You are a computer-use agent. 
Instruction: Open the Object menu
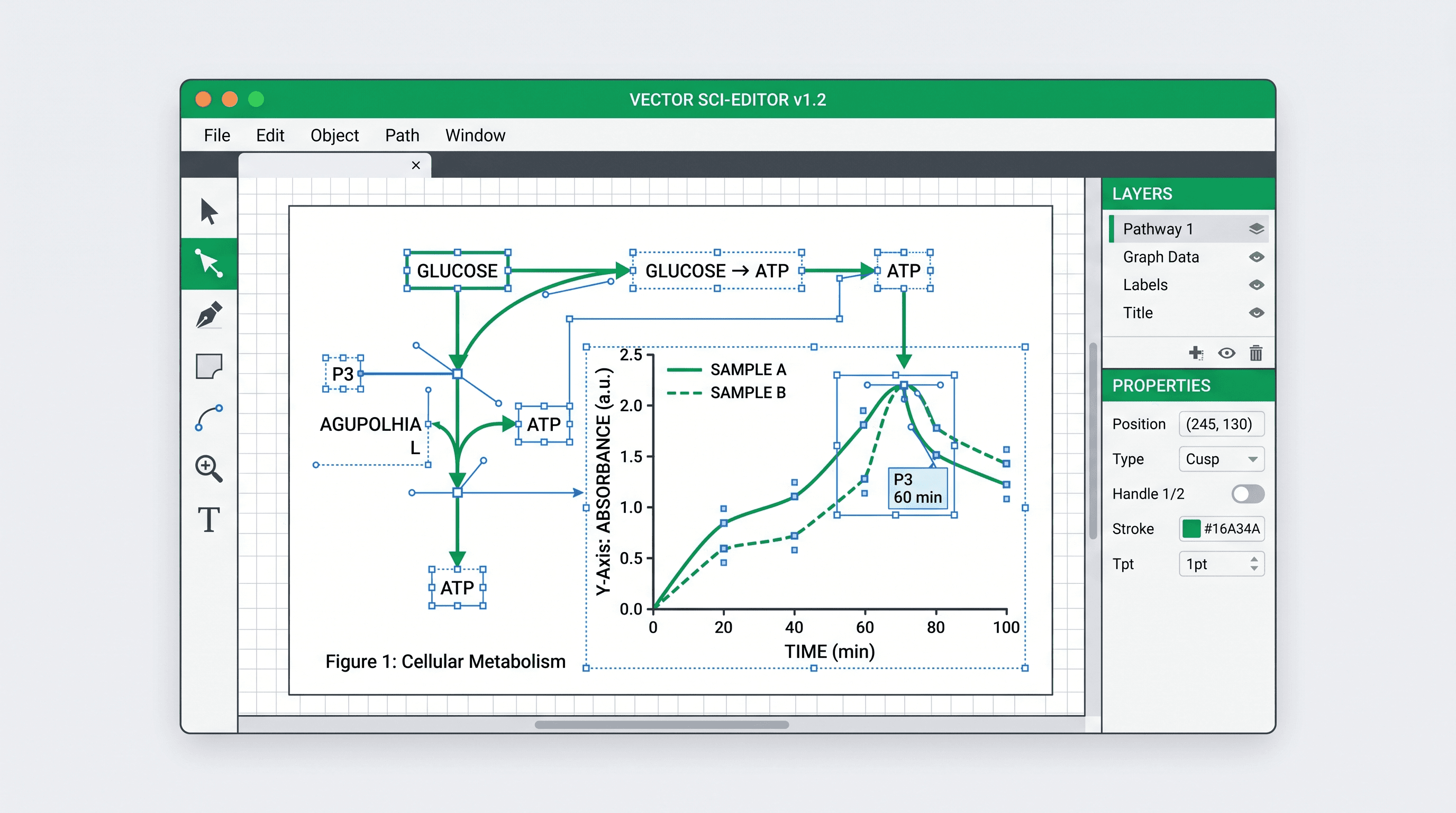pyautogui.click(x=334, y=135)
